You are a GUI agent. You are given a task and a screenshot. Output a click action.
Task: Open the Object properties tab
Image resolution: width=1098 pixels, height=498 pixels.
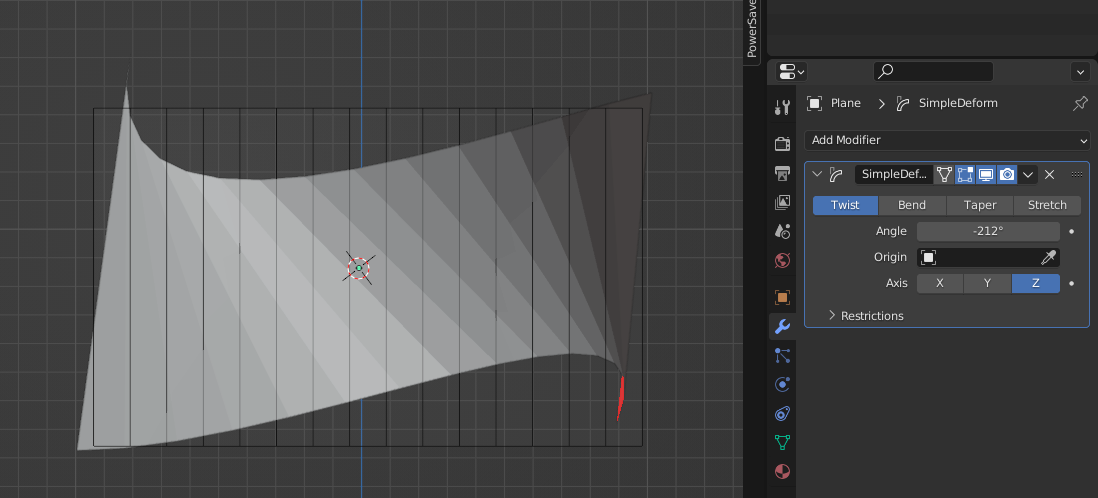[783, 297]
